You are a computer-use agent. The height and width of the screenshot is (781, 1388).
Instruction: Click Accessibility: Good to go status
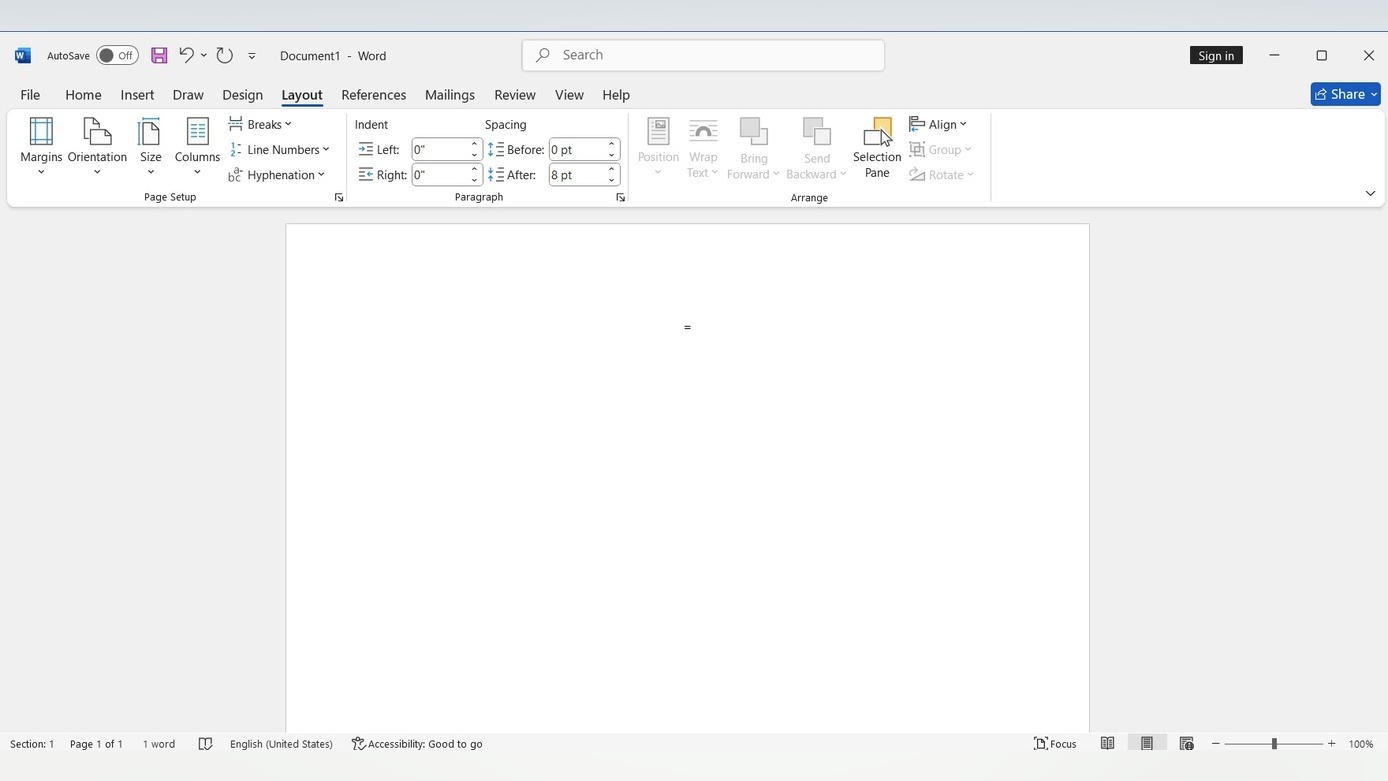[417, 744]
